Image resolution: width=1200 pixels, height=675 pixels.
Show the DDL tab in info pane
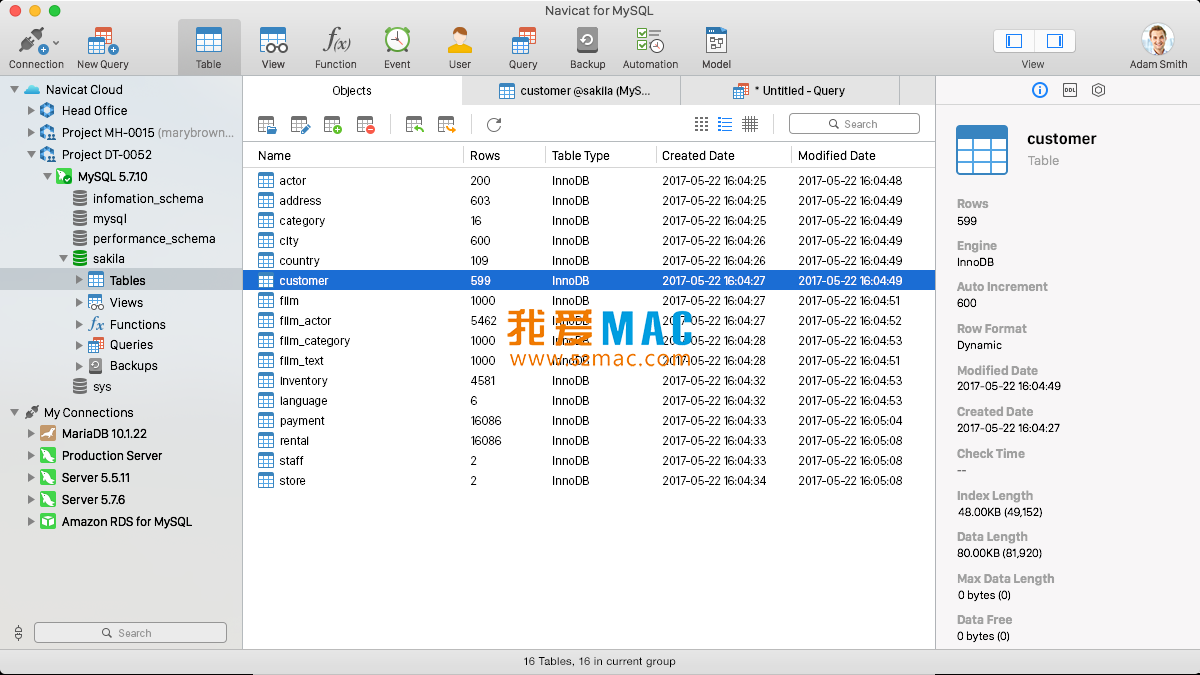click(1069, 90)
